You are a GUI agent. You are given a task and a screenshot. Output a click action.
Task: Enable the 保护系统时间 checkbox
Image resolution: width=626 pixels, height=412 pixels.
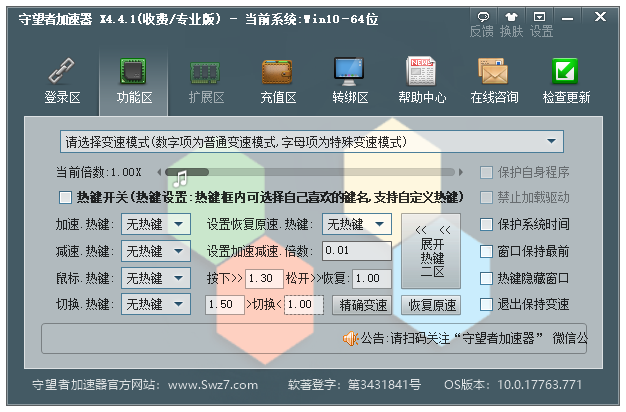point(486,224)
